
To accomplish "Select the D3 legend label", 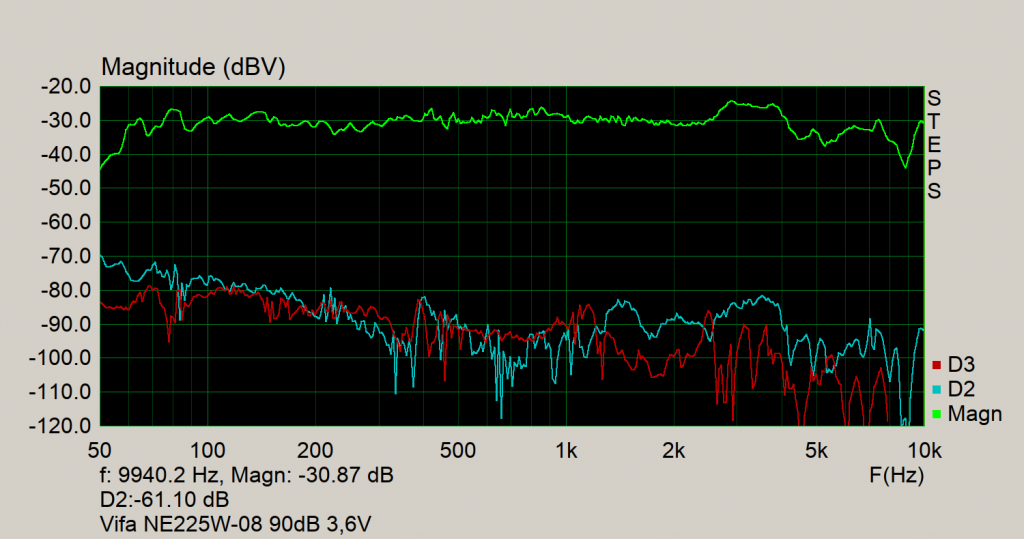I will click(x=961, y=365).
